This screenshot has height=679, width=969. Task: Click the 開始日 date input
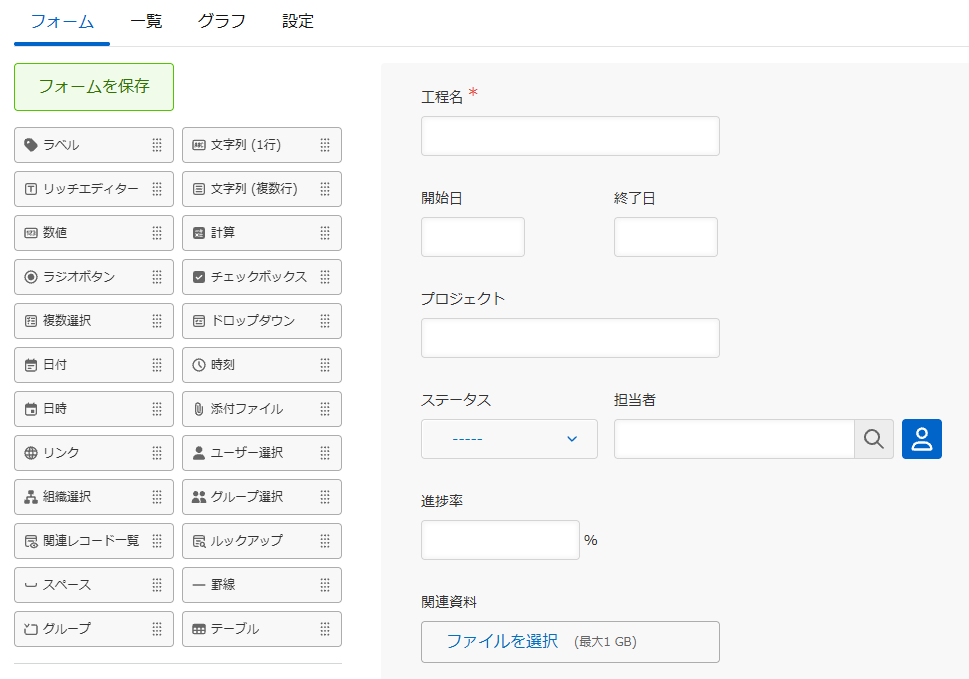473,237
